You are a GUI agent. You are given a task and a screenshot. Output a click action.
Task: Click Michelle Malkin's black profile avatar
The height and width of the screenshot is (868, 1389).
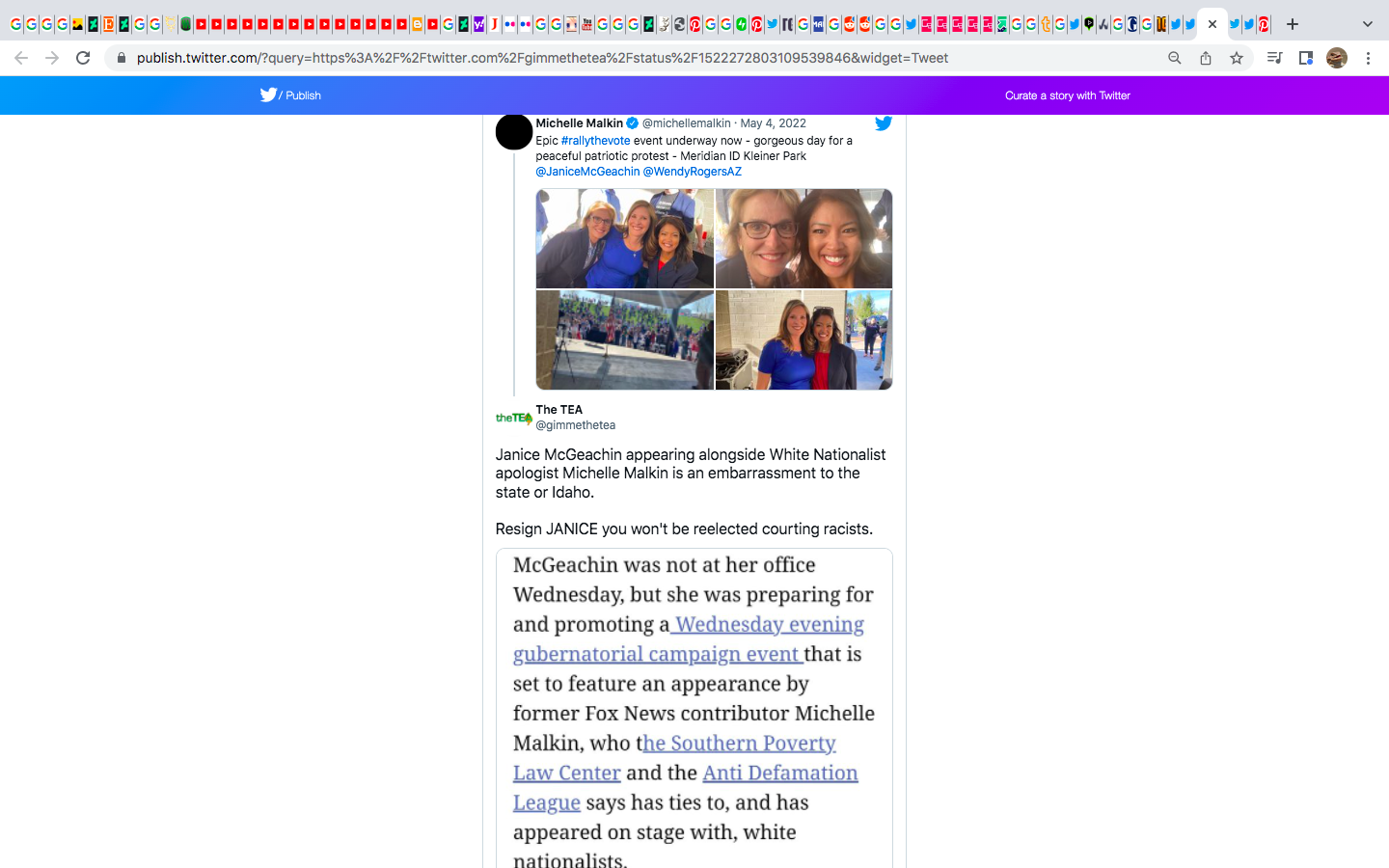[514, 131]
